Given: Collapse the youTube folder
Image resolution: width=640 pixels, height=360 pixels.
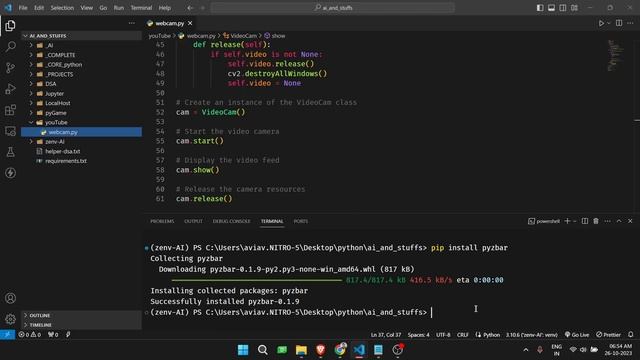Looking at the screenshot, I should pos(31,122).
